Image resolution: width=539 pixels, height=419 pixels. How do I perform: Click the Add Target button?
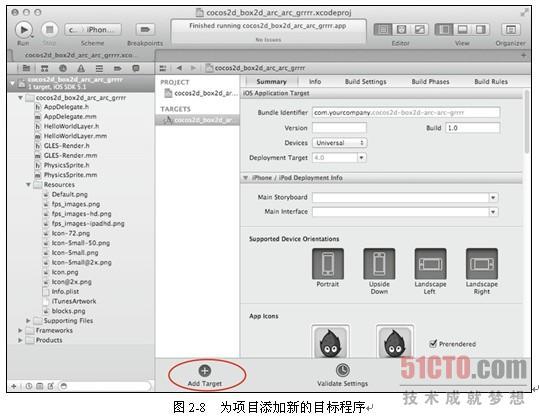coord(205,376)
